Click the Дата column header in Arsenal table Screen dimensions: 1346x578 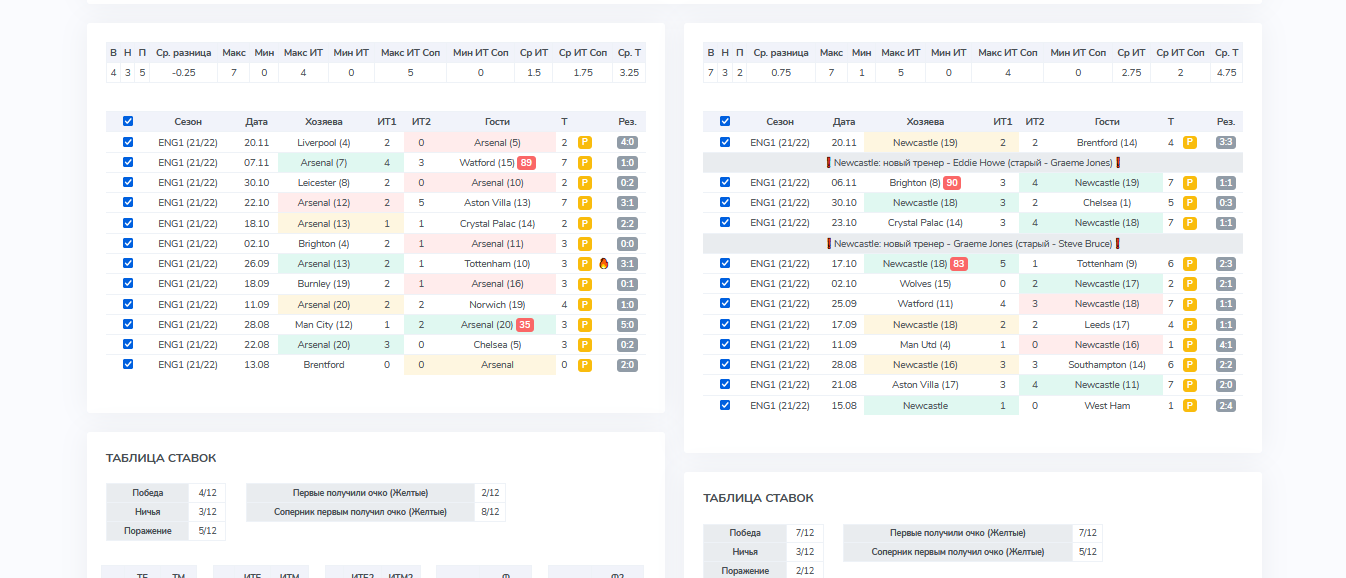(257, 122)
